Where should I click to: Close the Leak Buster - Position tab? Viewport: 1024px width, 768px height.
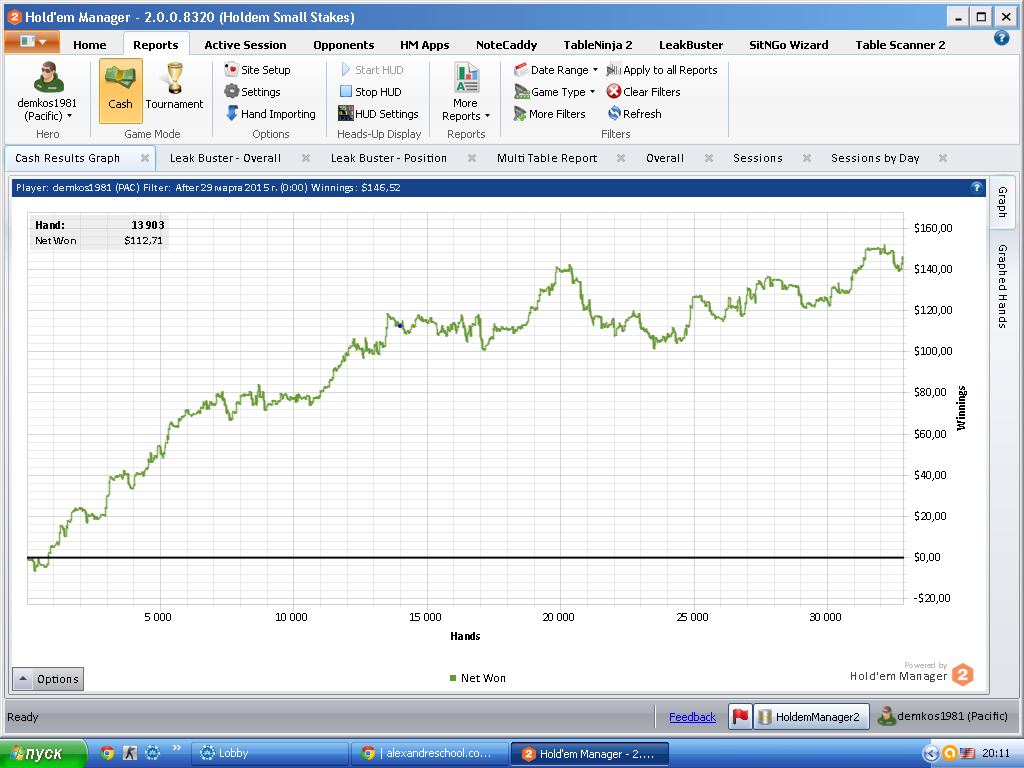point(472,158)
